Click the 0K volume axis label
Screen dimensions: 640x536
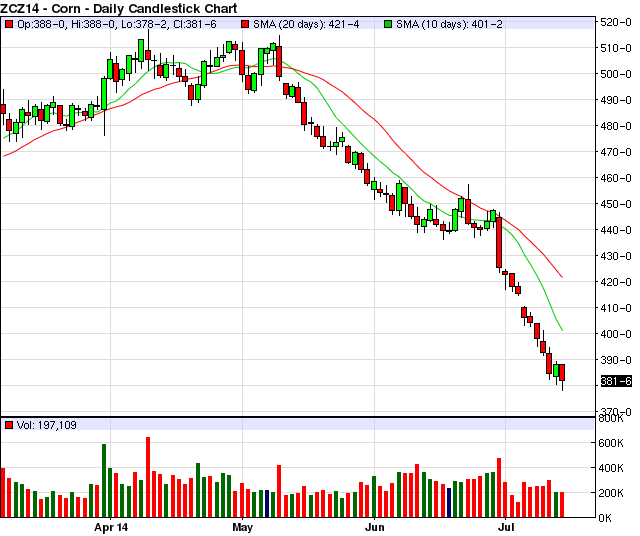pos(605,518)
